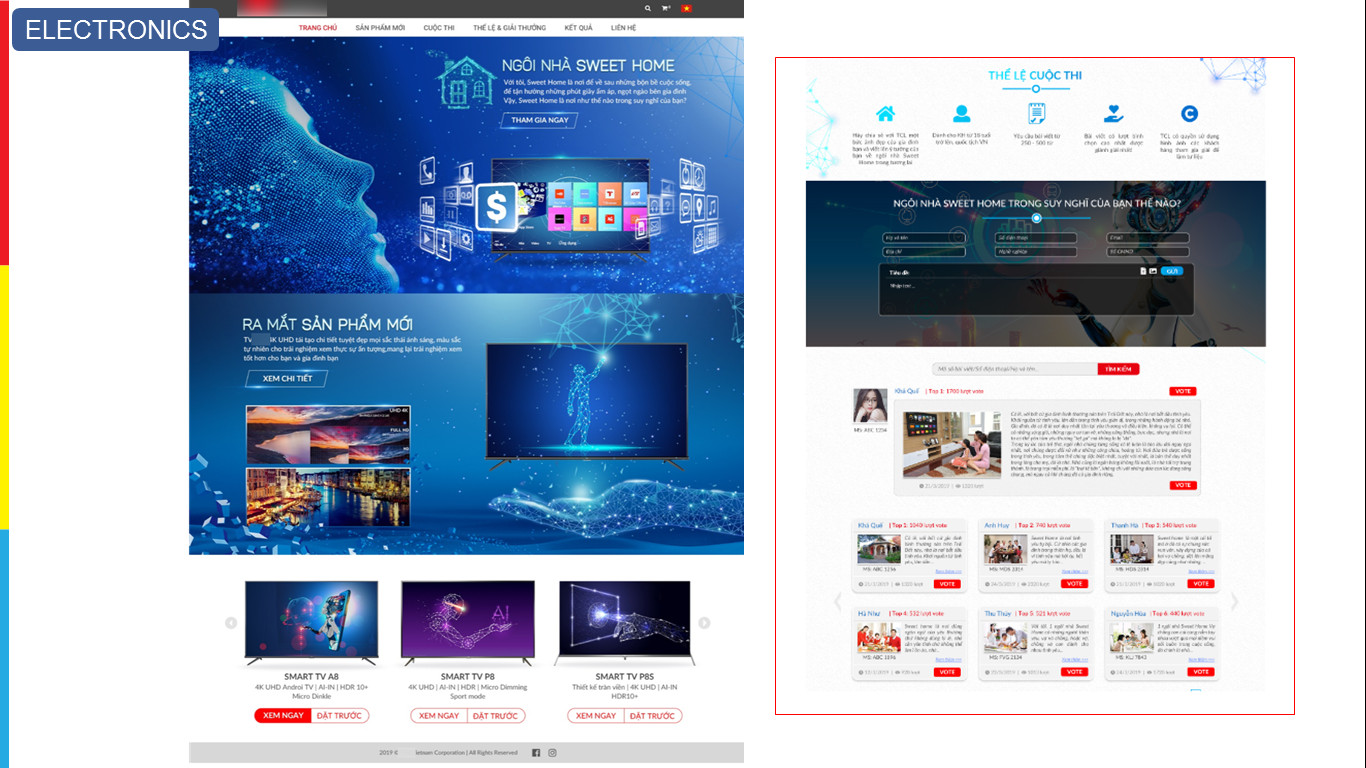Click the Email input field
This screenshot has width=1366, height=768.
tap(1148, 238)
